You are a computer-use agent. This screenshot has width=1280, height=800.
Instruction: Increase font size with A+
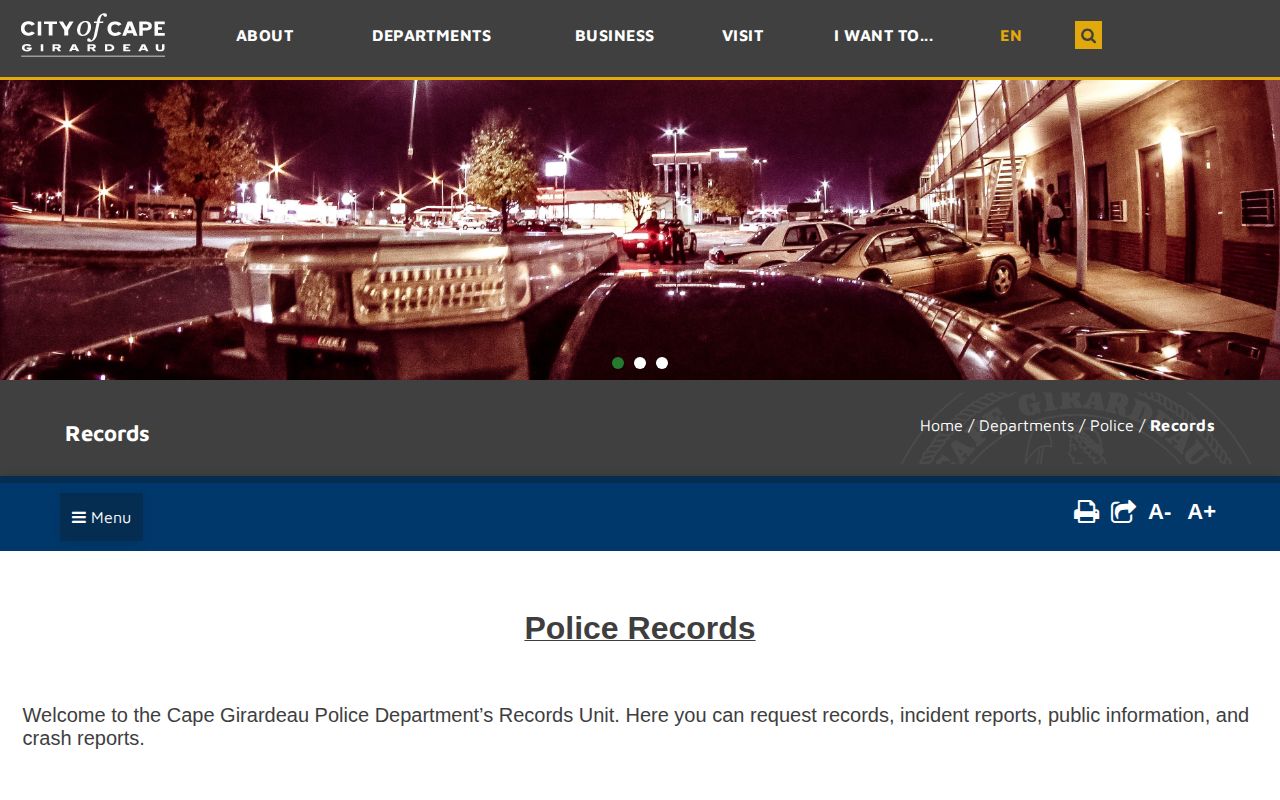tap(1201, 512)
